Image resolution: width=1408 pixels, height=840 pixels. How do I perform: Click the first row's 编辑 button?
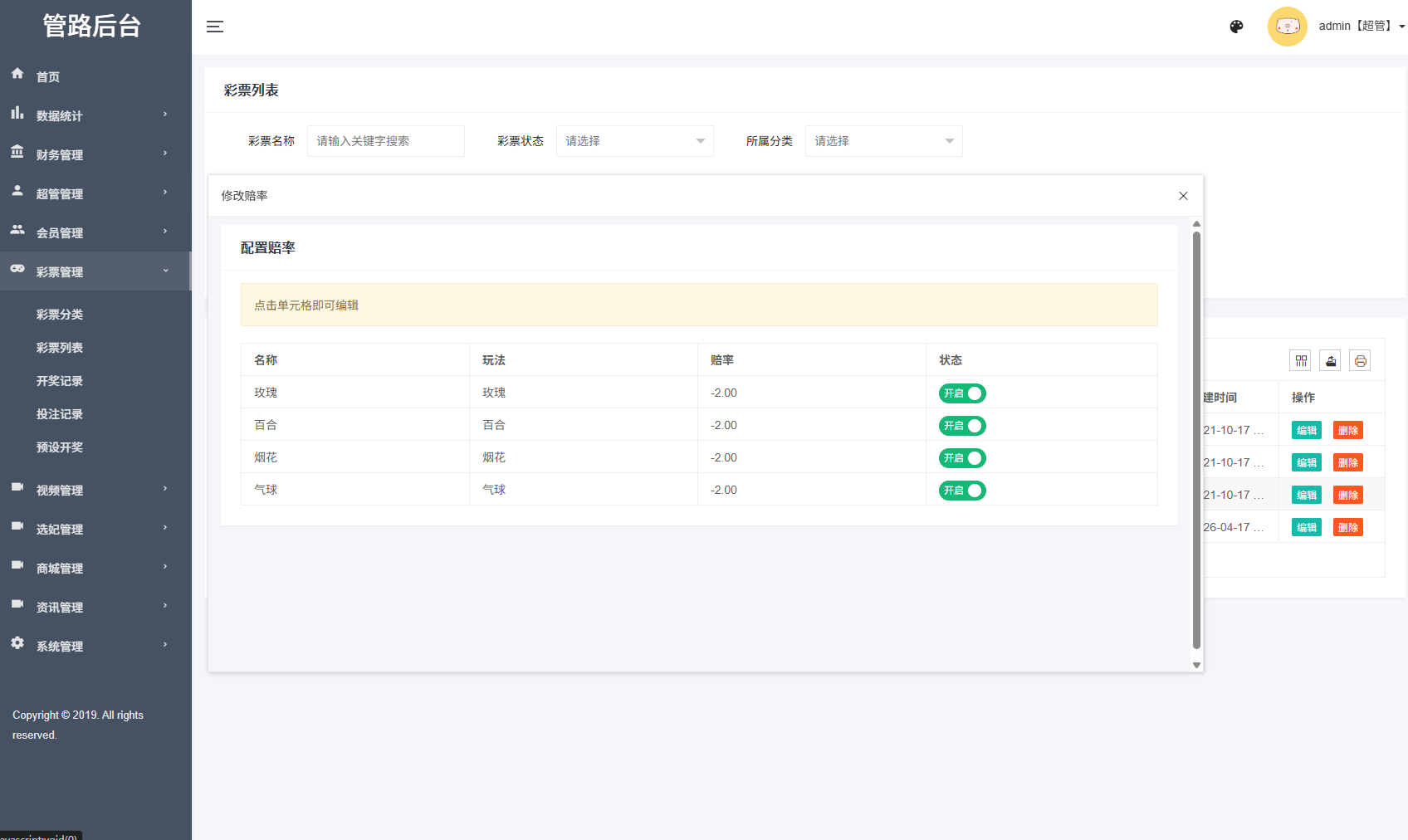point(1306,431)
